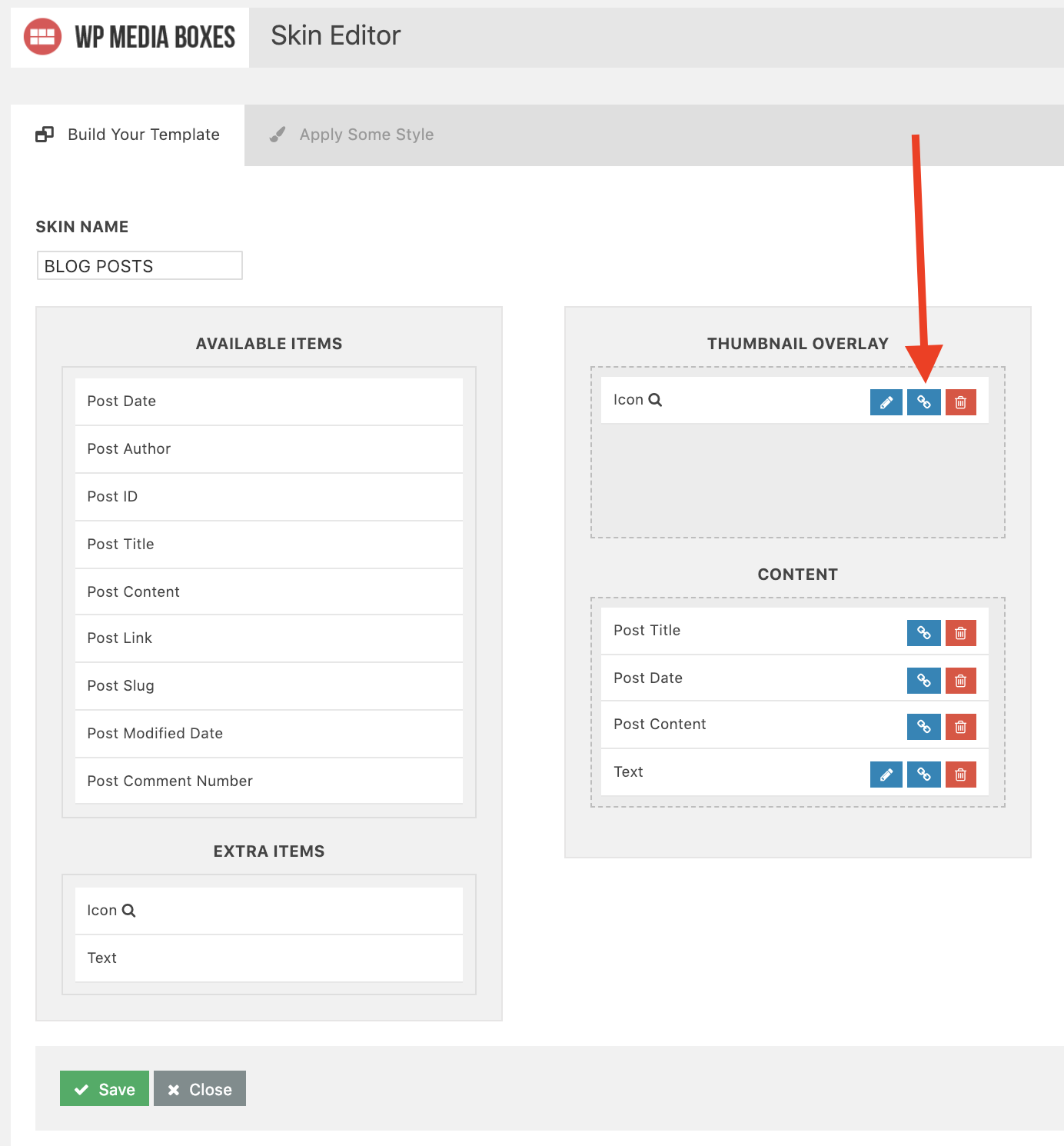Select Post Author in Available Items
The image size is (1064, 1146).
(268, 449)
